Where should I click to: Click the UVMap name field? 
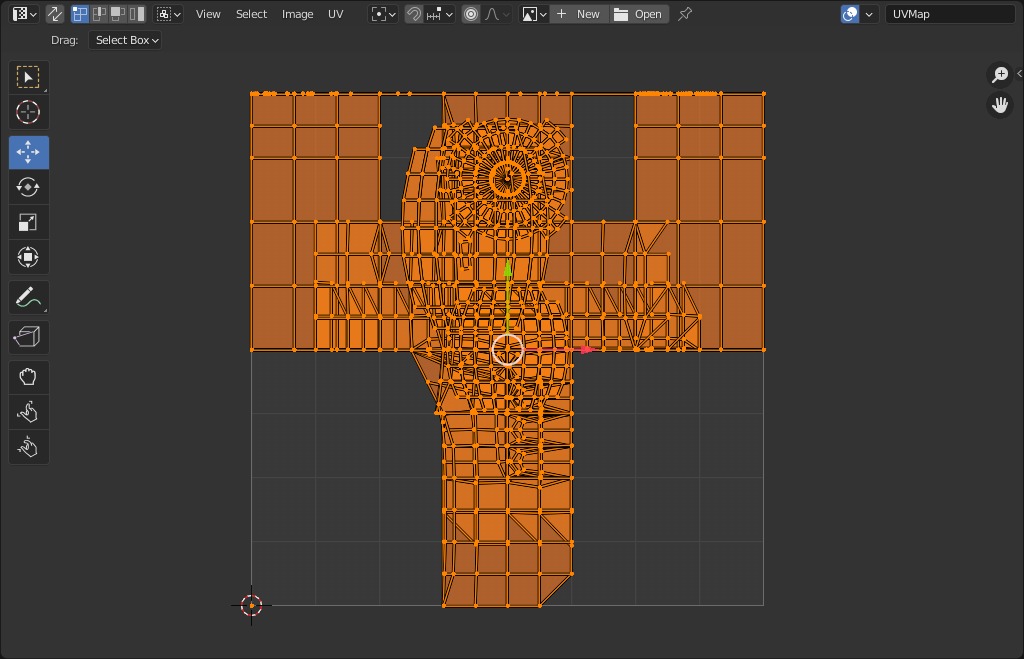(x=950, y=14)
